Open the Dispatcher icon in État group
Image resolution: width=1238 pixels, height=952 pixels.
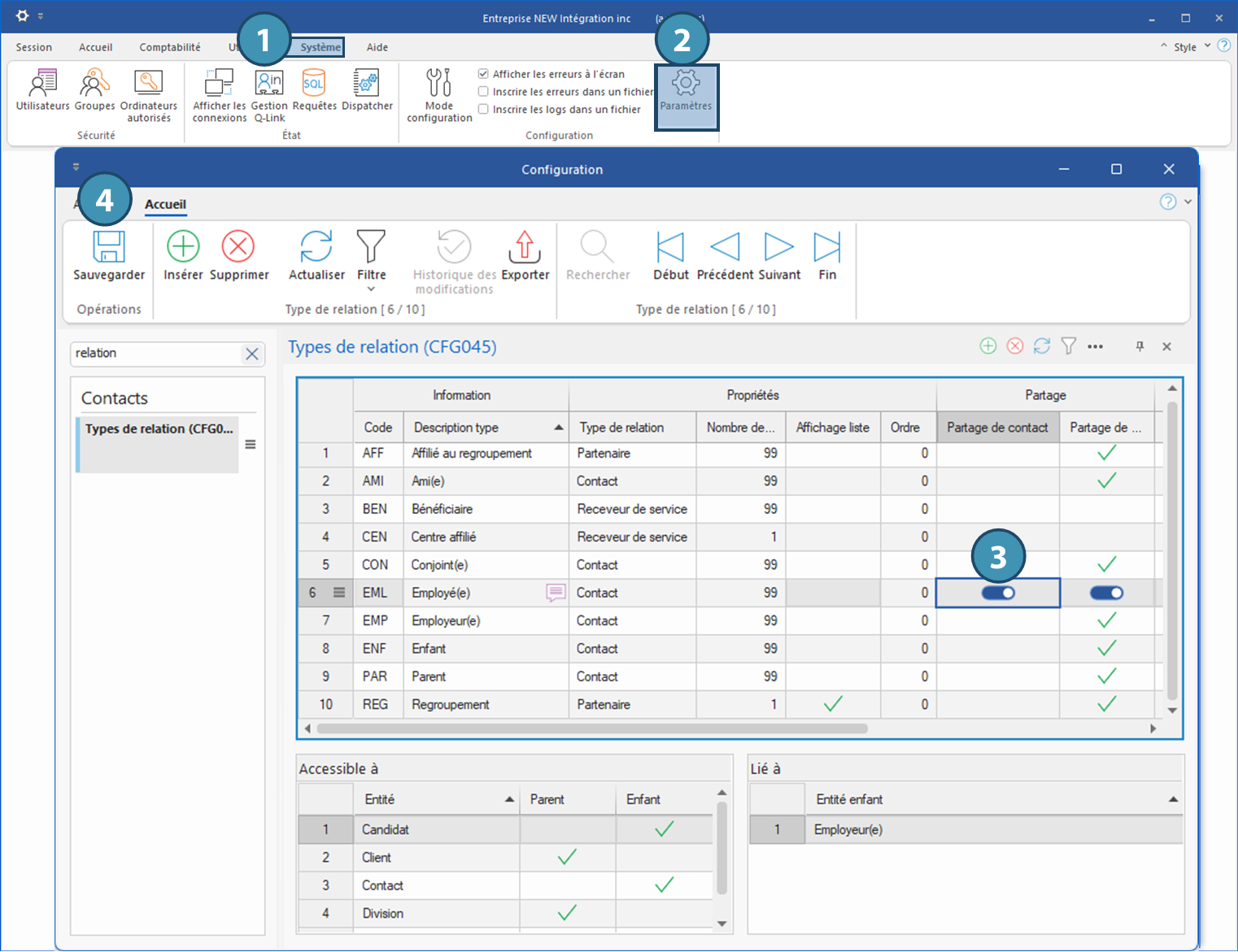(x=367, y=84)
